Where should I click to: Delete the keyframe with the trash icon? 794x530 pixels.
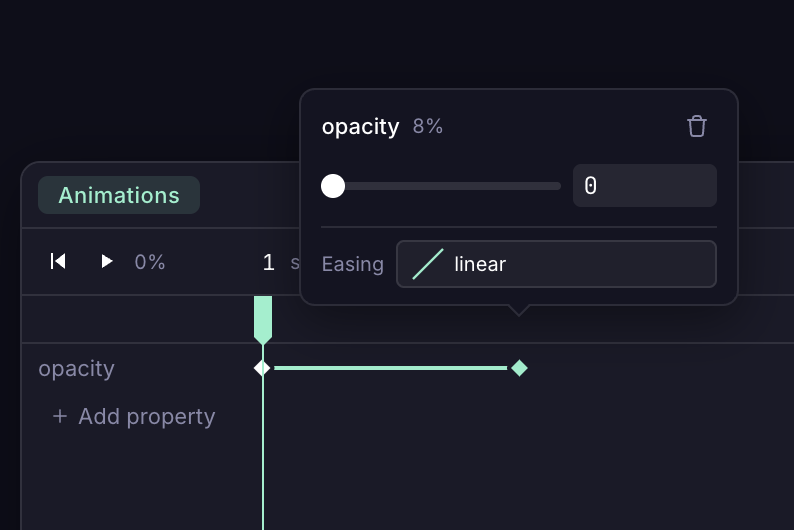(697, 126)
